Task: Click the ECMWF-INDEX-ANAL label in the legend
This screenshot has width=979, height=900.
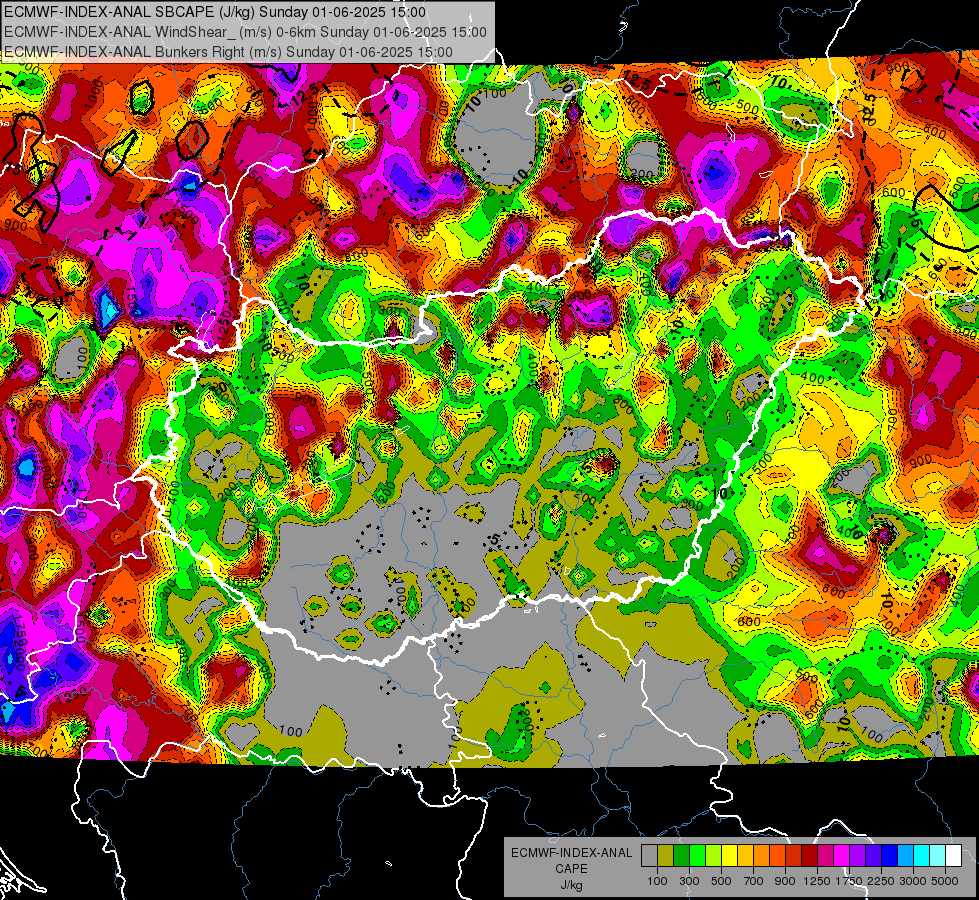Action: 571,853
